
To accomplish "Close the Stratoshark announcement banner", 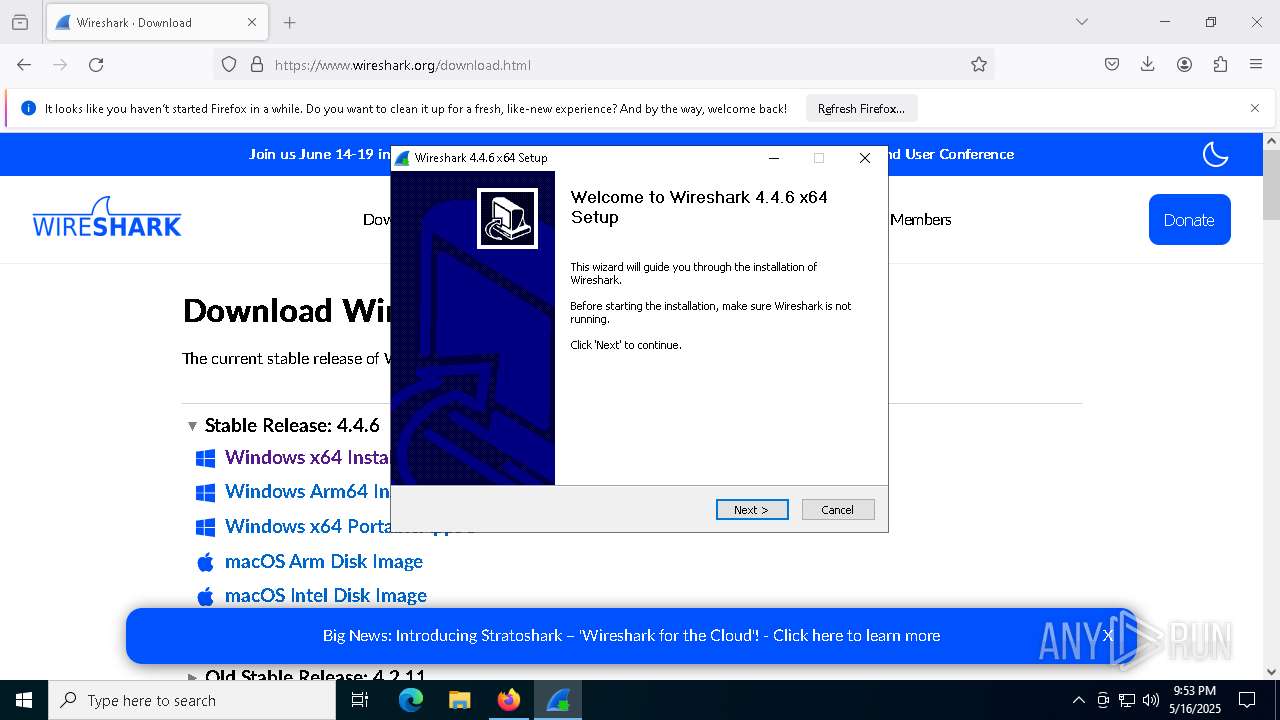I will click(1108, 635).
